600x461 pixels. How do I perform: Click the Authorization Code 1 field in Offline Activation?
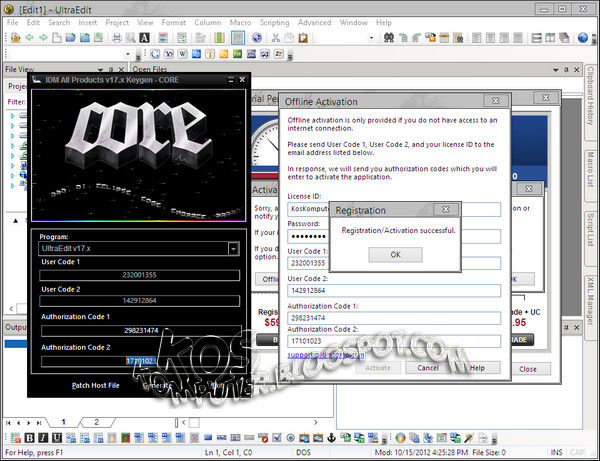coord(394,318)
